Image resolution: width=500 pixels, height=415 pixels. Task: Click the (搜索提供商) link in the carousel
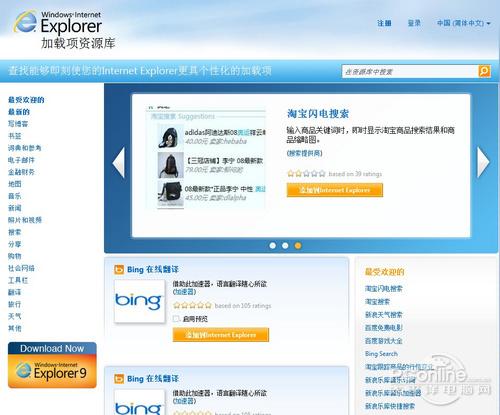coord(304,153)
